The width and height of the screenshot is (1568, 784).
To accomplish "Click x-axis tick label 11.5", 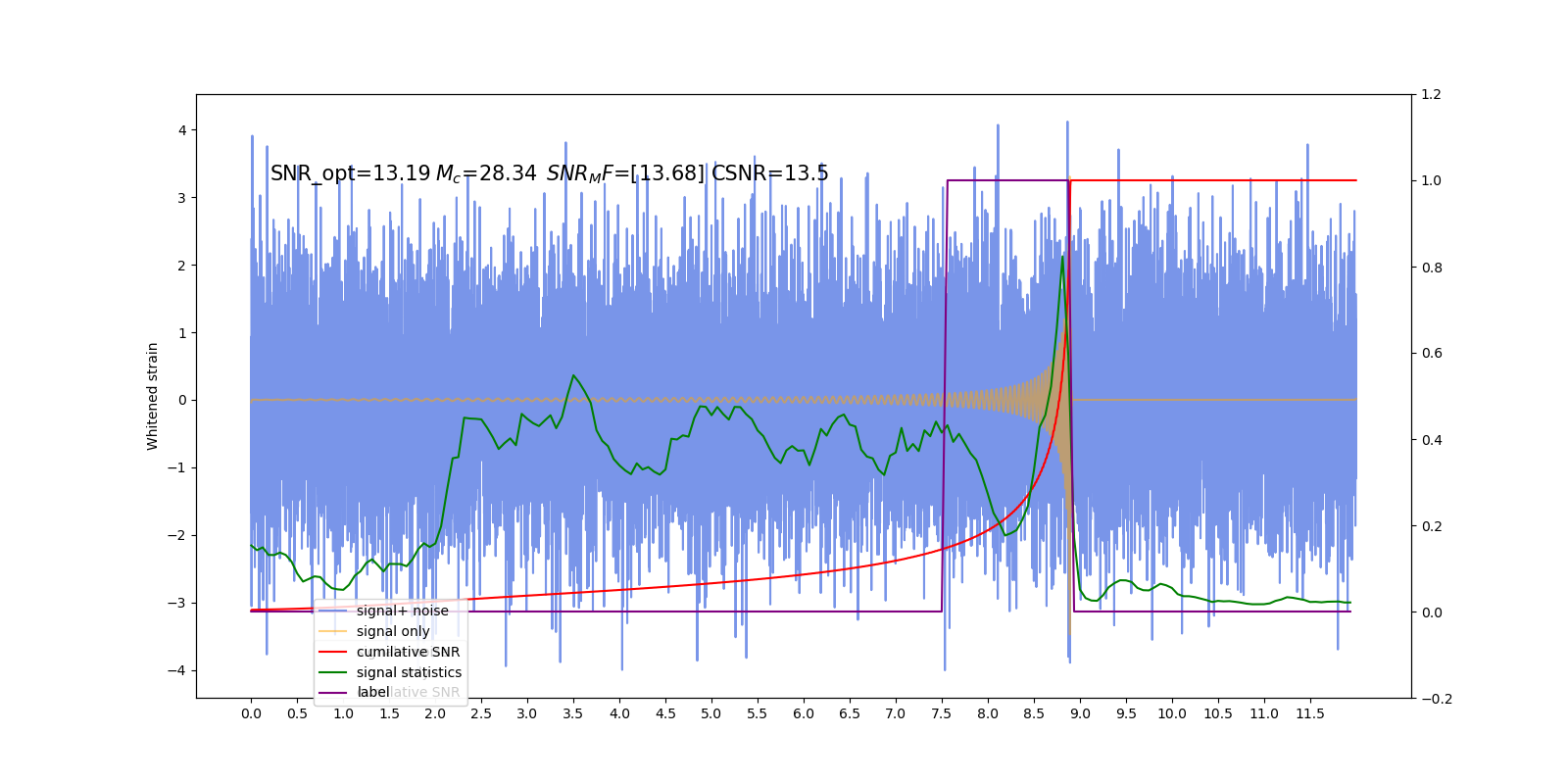I will click(x=1310, y=713).
